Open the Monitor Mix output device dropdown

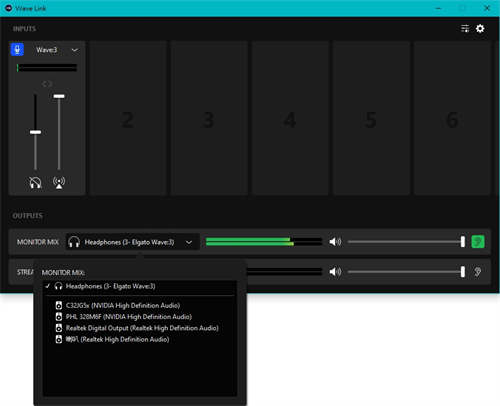coord(133,242)
